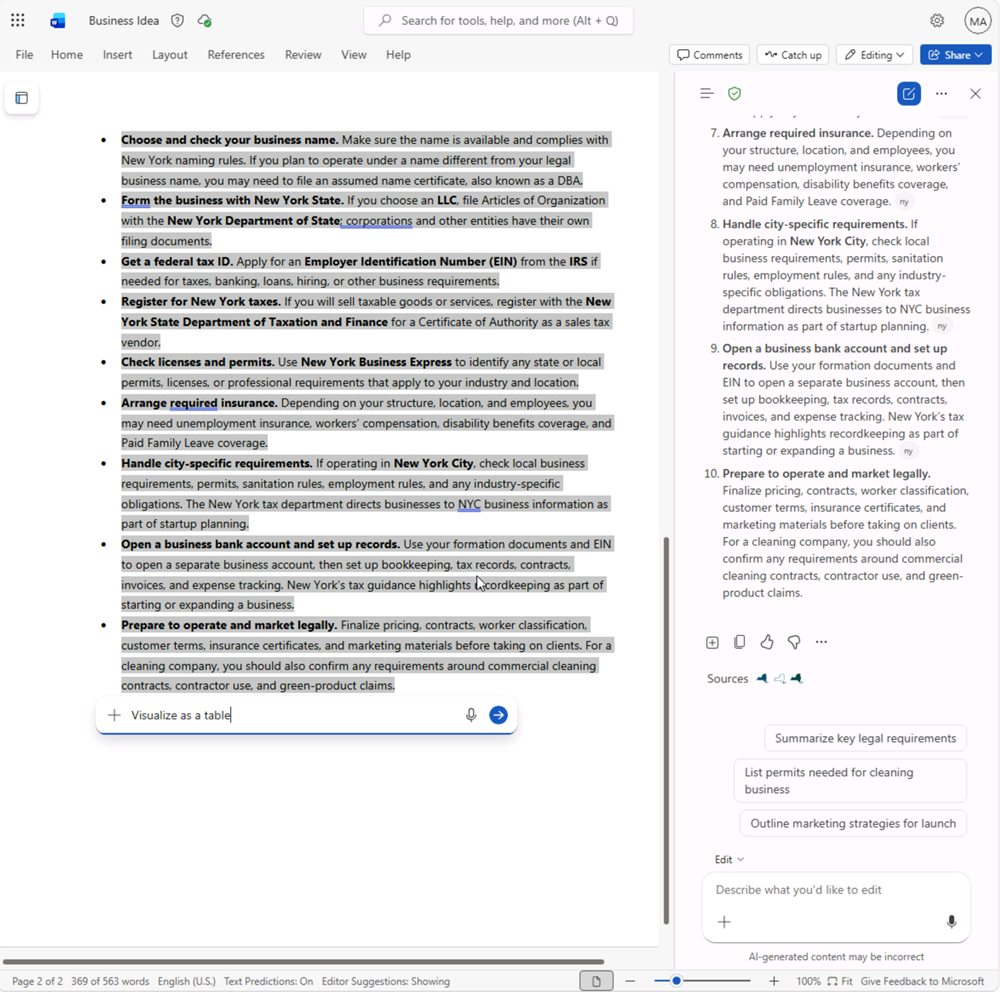Start a new Copilot chat
Image resolution: width=1000 pixels, height=992 pixels.
pos(908,94)
